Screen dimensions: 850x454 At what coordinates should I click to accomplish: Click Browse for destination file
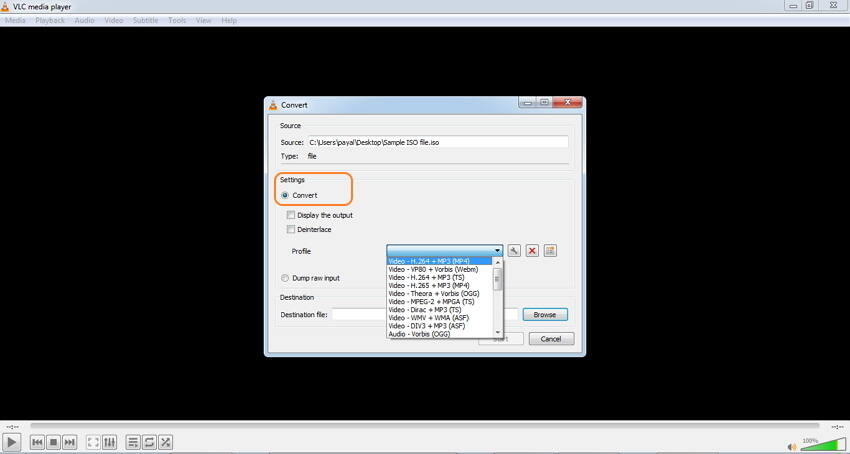point(545,315)
